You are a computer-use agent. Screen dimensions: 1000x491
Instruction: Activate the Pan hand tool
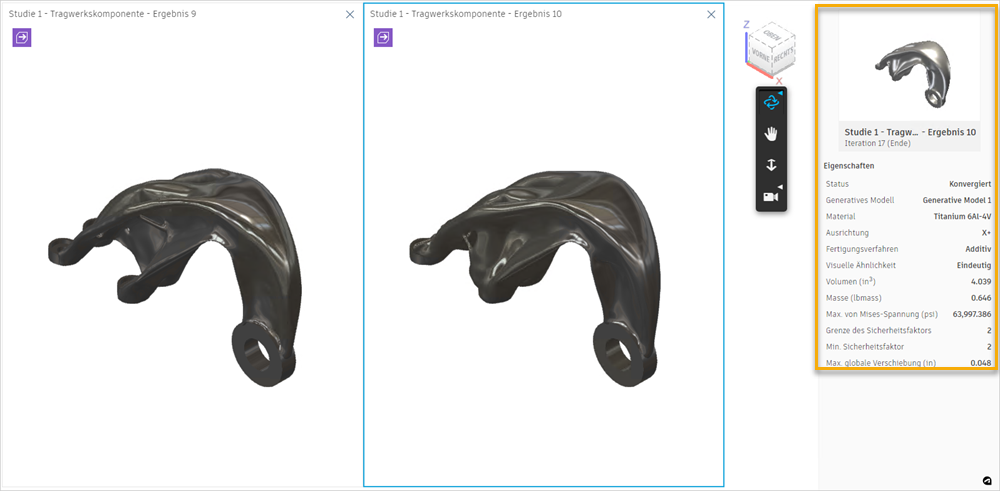(x=771, y=133)
